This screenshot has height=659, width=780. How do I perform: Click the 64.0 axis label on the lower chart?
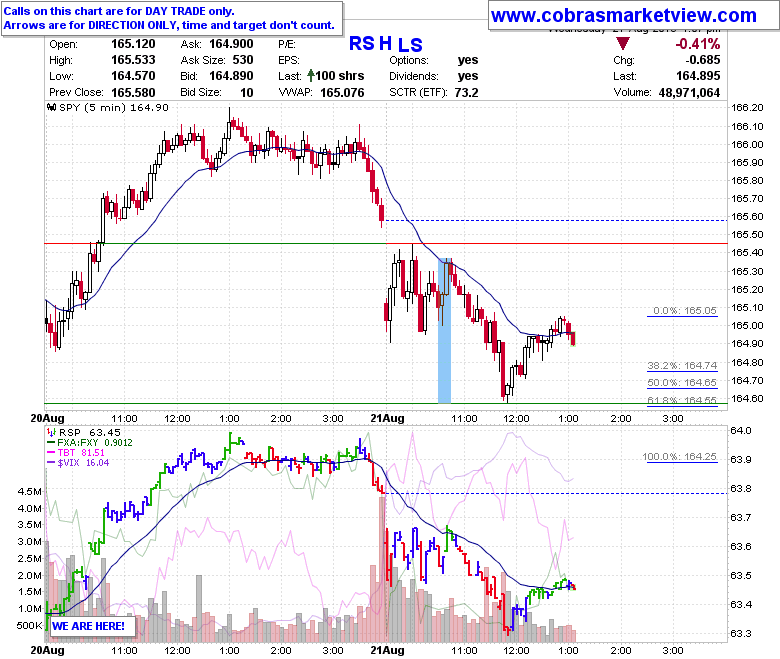click(741, 430)
